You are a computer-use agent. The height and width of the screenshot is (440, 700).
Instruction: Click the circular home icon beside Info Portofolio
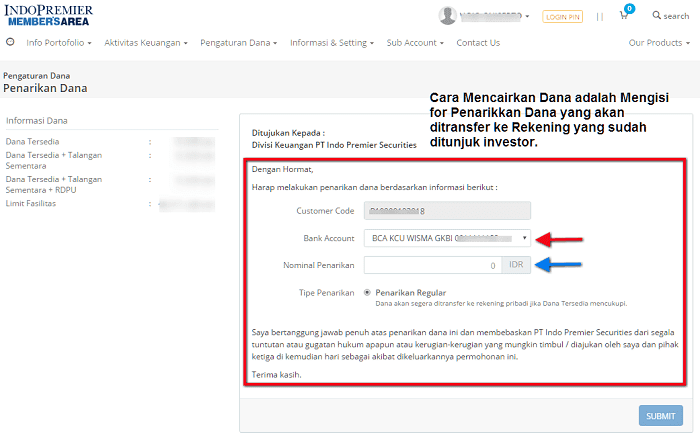(10, 42)
